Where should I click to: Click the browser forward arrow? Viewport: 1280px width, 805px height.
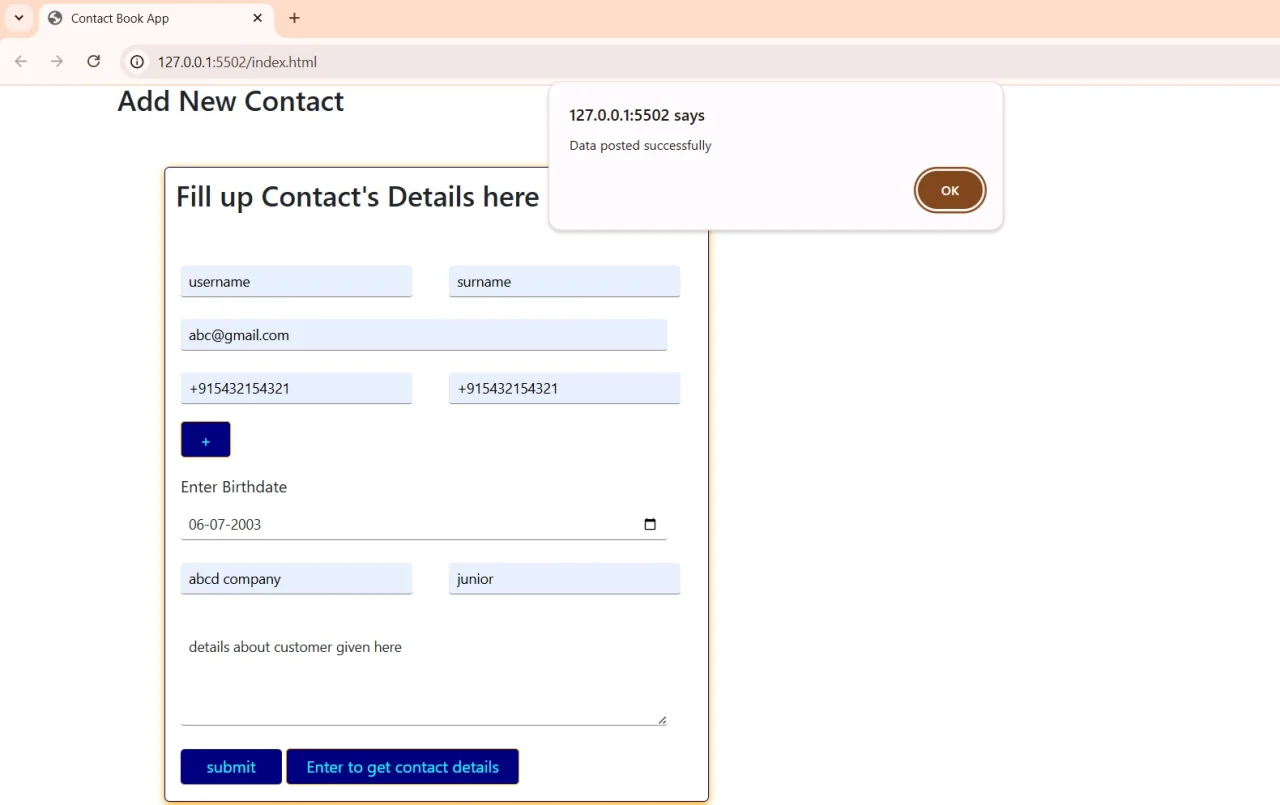tap(57, 61)
